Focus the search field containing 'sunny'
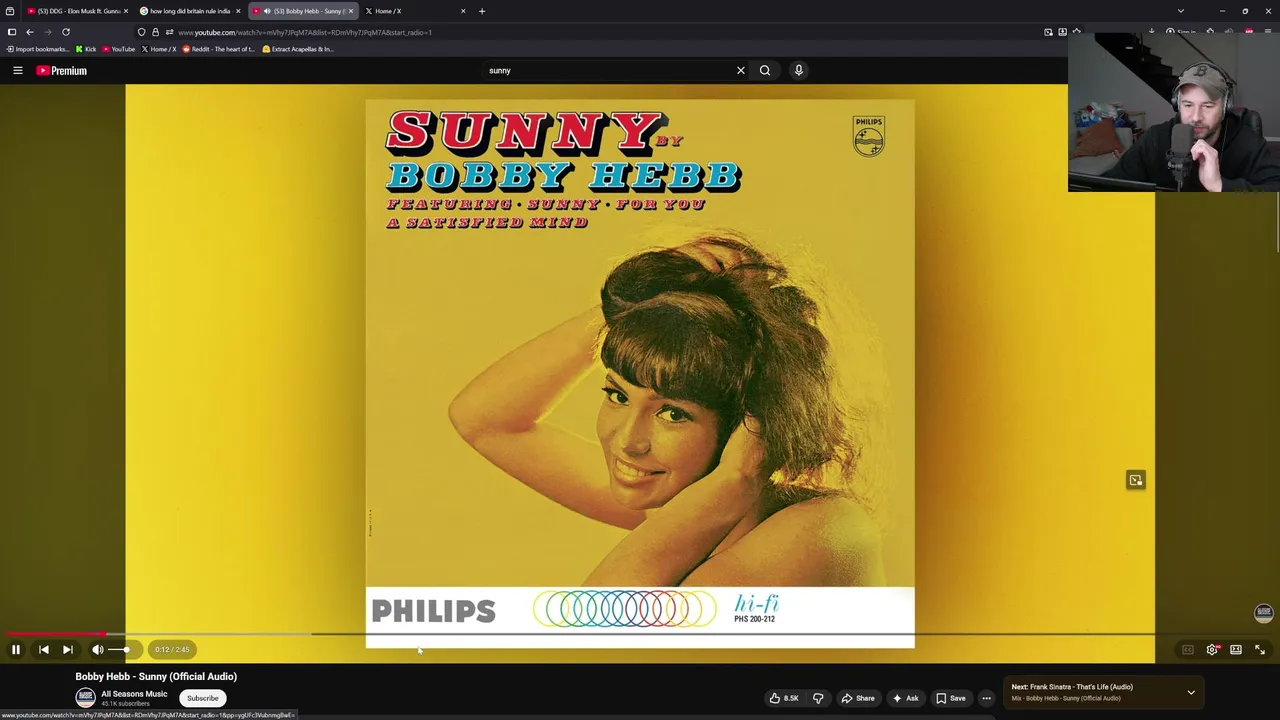The width and height of the screenshot is (1280, 720). (608, 70)
